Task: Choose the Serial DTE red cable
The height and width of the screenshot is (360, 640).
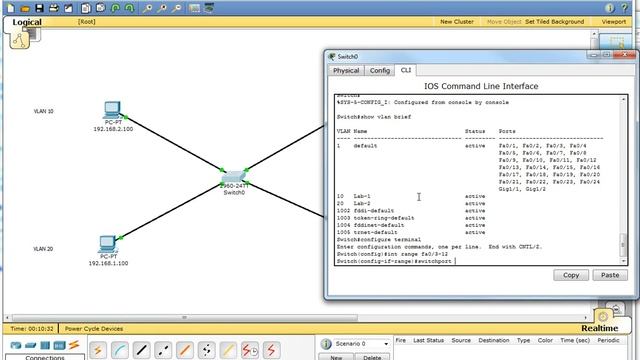Action: [x=271, y=350]
